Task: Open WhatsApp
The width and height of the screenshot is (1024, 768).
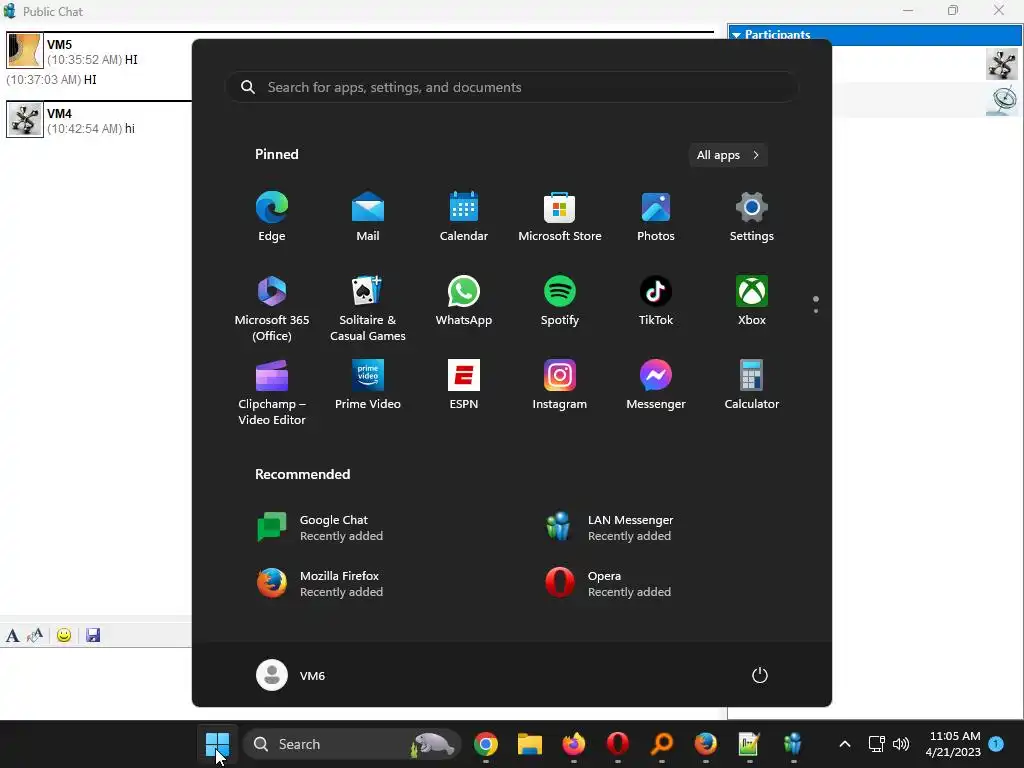Action: coord(464,300)
